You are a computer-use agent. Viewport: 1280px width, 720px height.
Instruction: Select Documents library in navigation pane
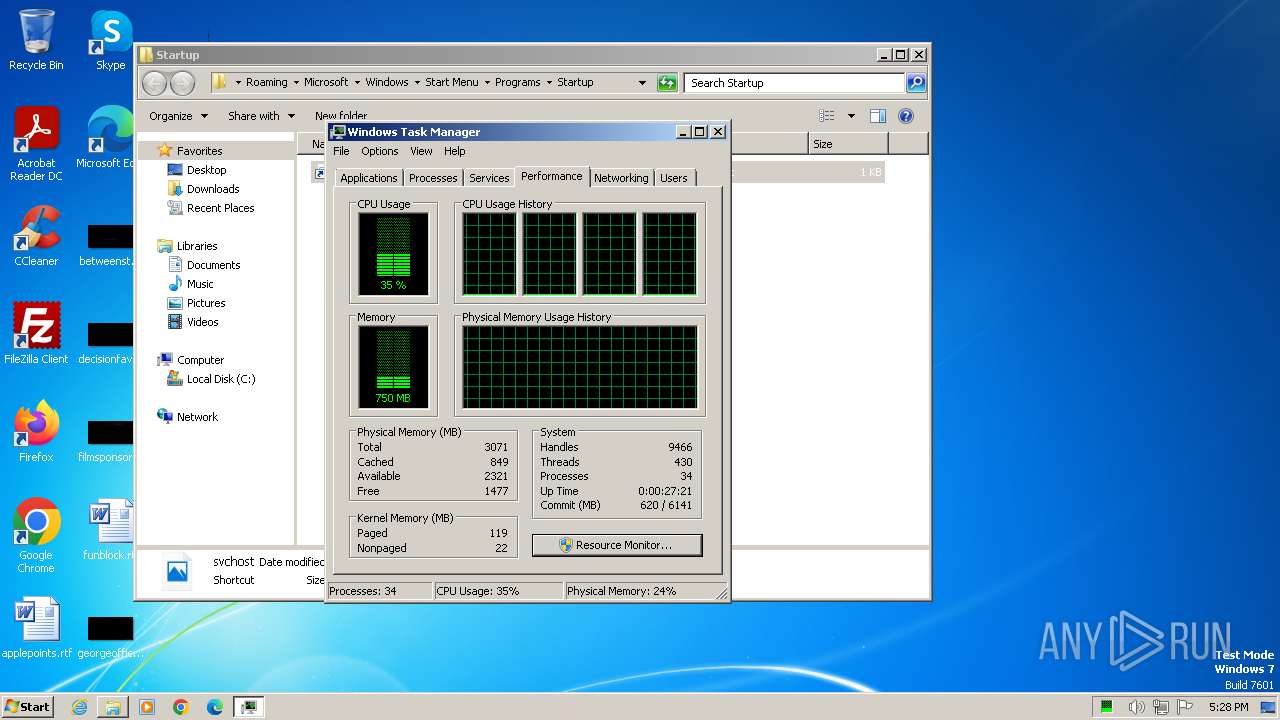coord(213,265)
